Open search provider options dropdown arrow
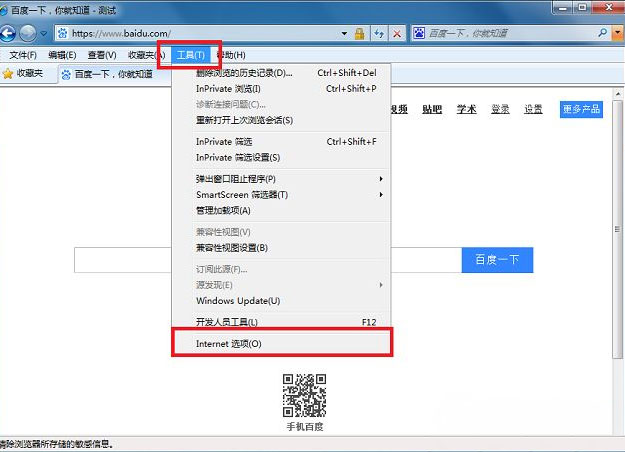 [618, 33]
